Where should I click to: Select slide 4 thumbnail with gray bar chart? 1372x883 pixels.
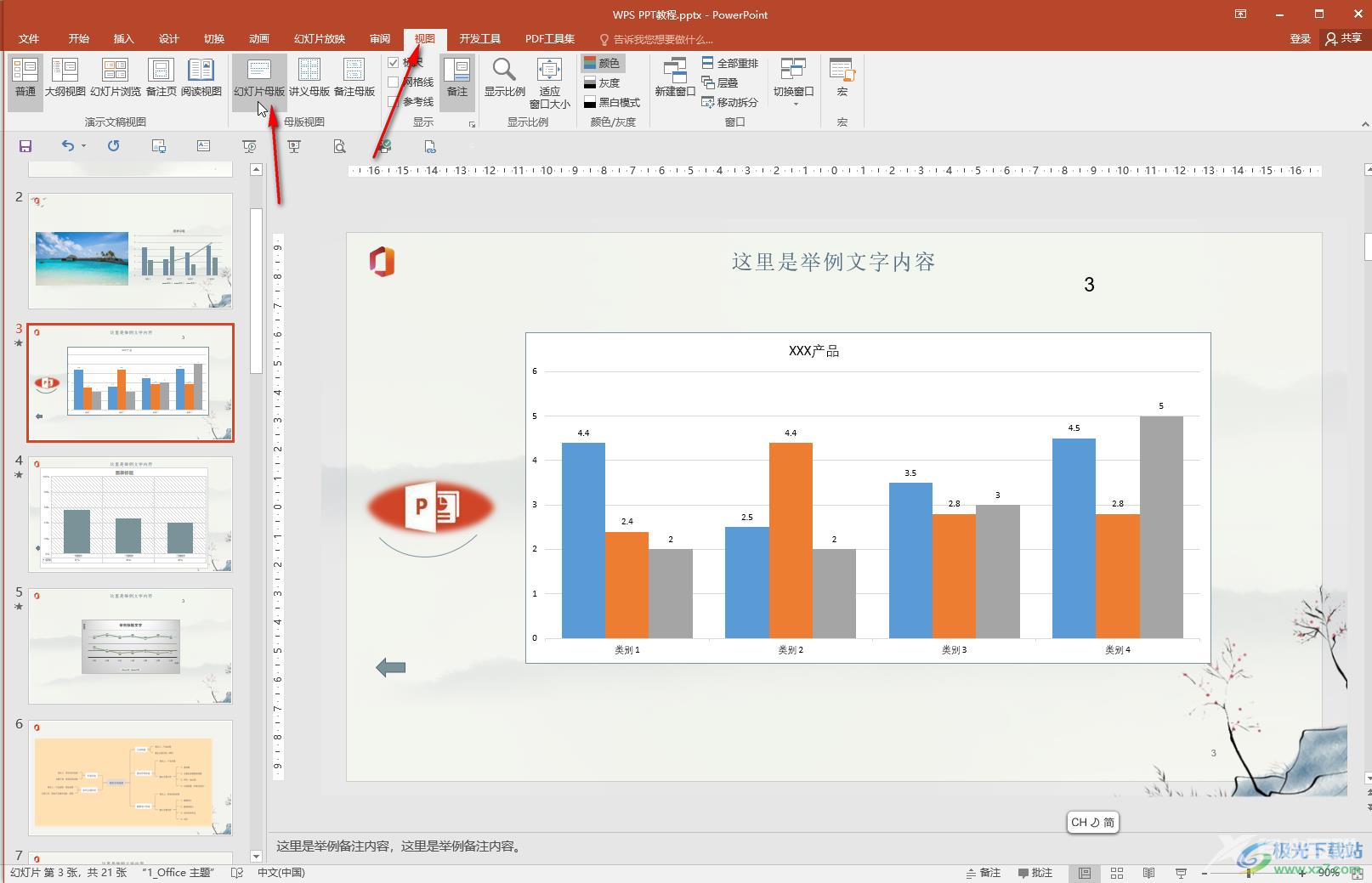coord(131,514)
